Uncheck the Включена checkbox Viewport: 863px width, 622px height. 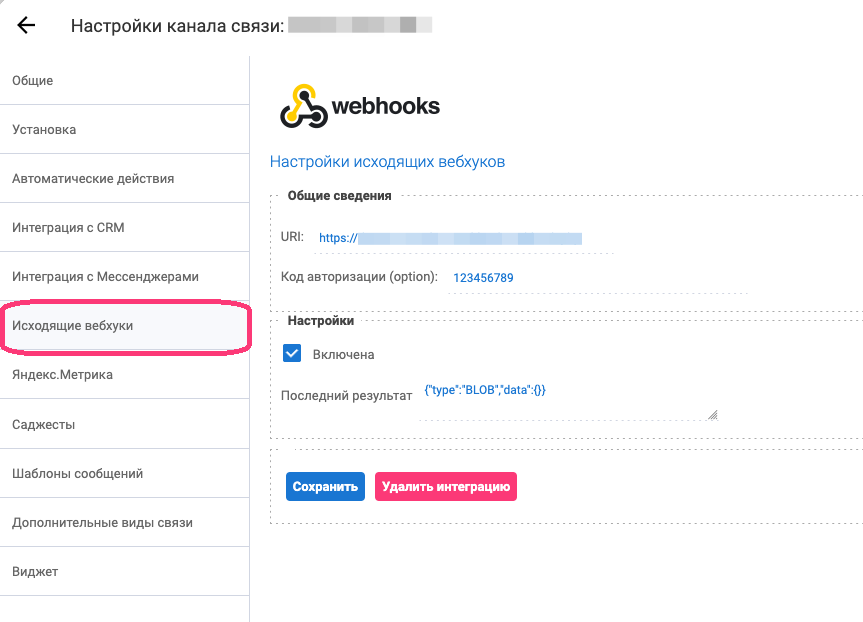click(293, 354)
